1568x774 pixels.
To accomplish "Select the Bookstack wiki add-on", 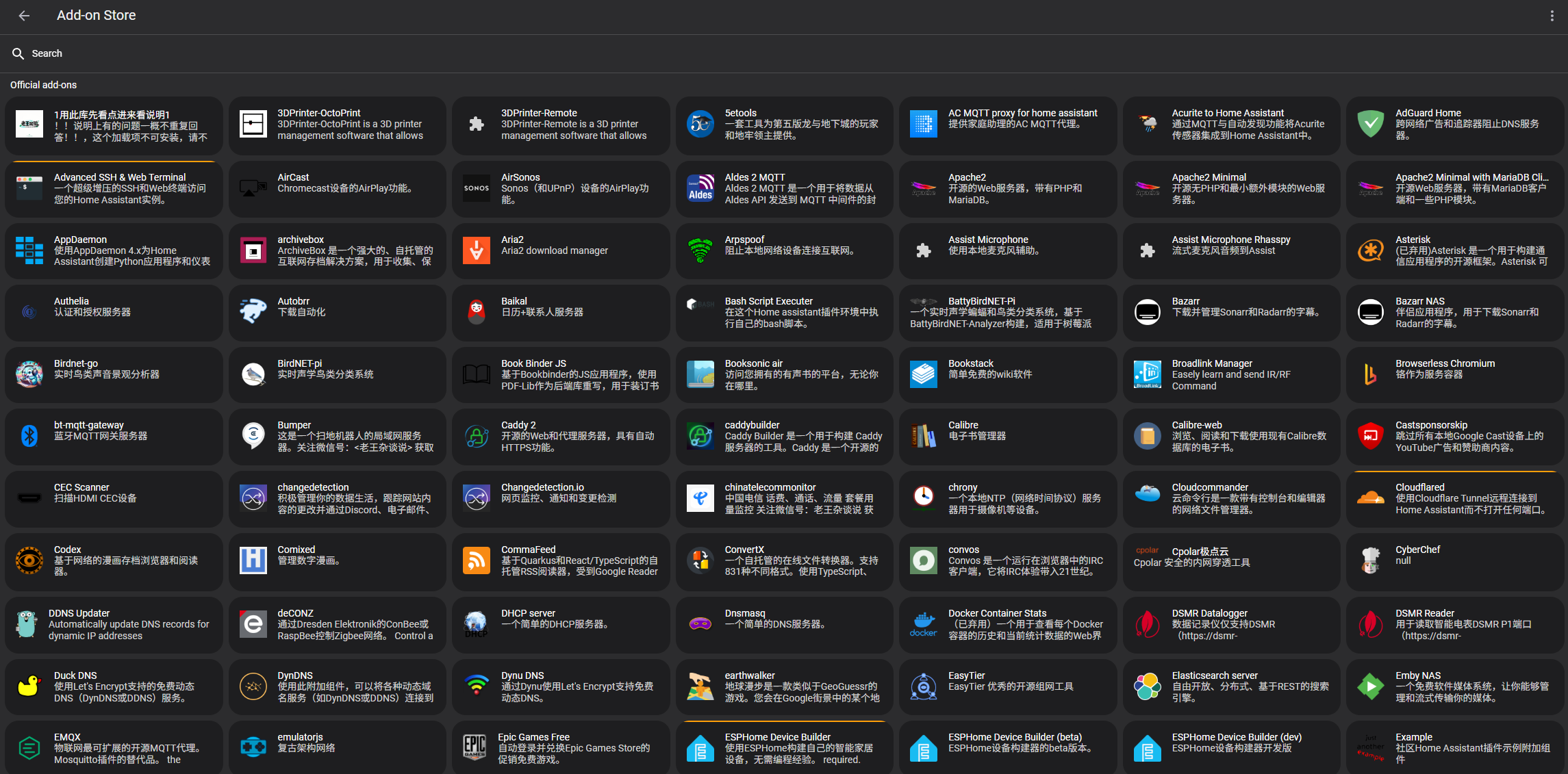I will coord(1007,374).
